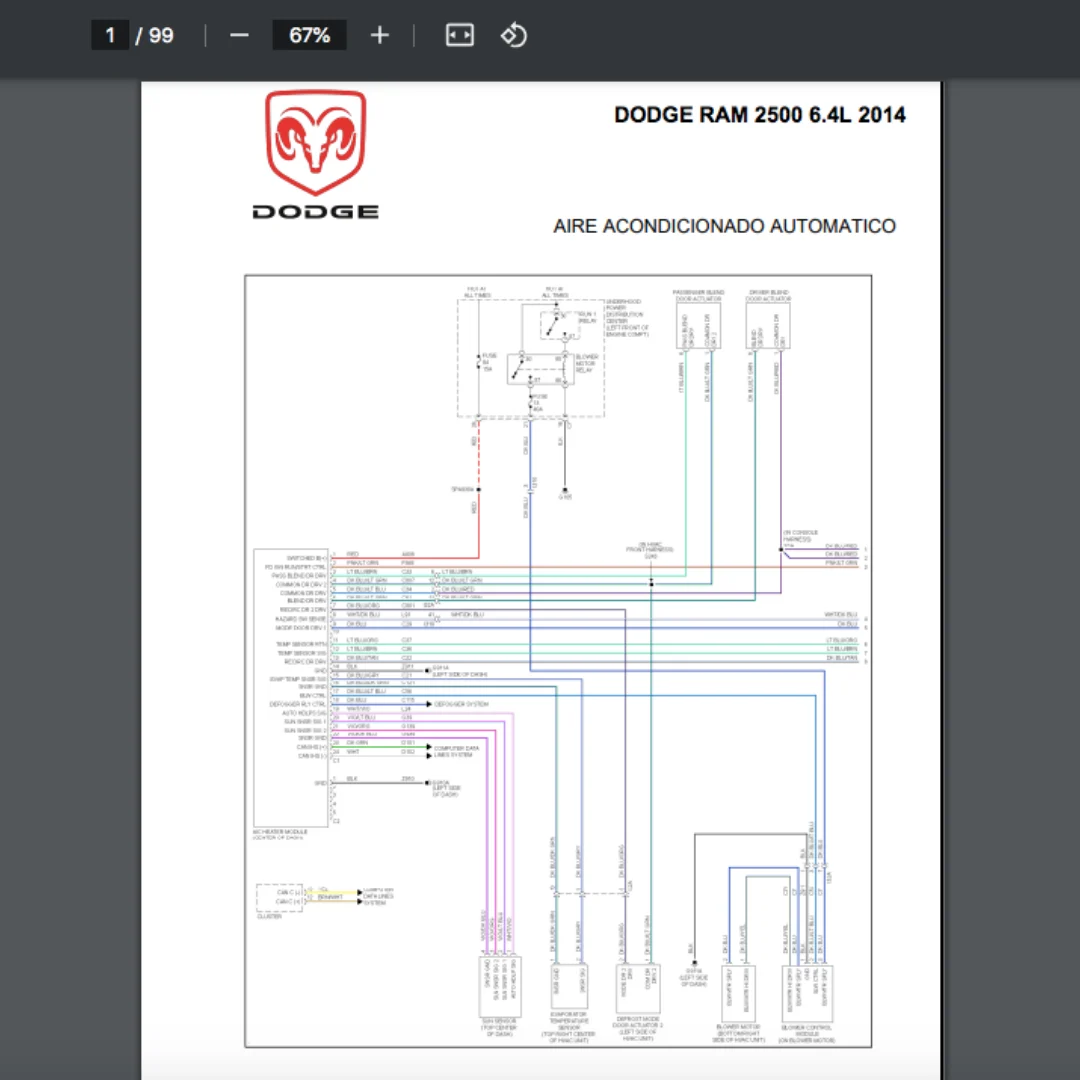Select the DODGE RAM 2500 6.4L 2014 heading
The width and height of the screenshot is (1080, 1080).
click(760, 114)
